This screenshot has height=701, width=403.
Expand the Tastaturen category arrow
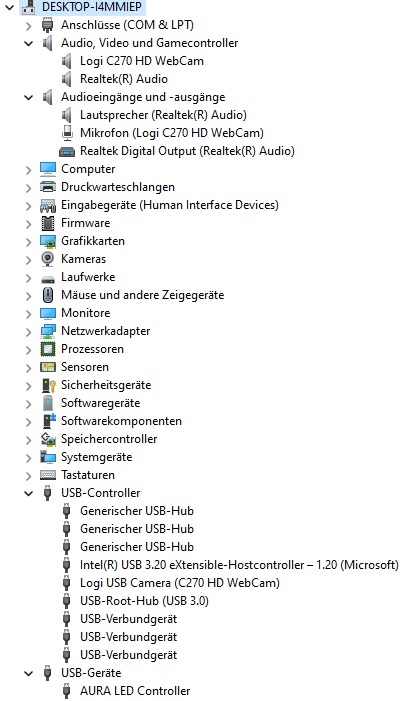click(29, 475)
